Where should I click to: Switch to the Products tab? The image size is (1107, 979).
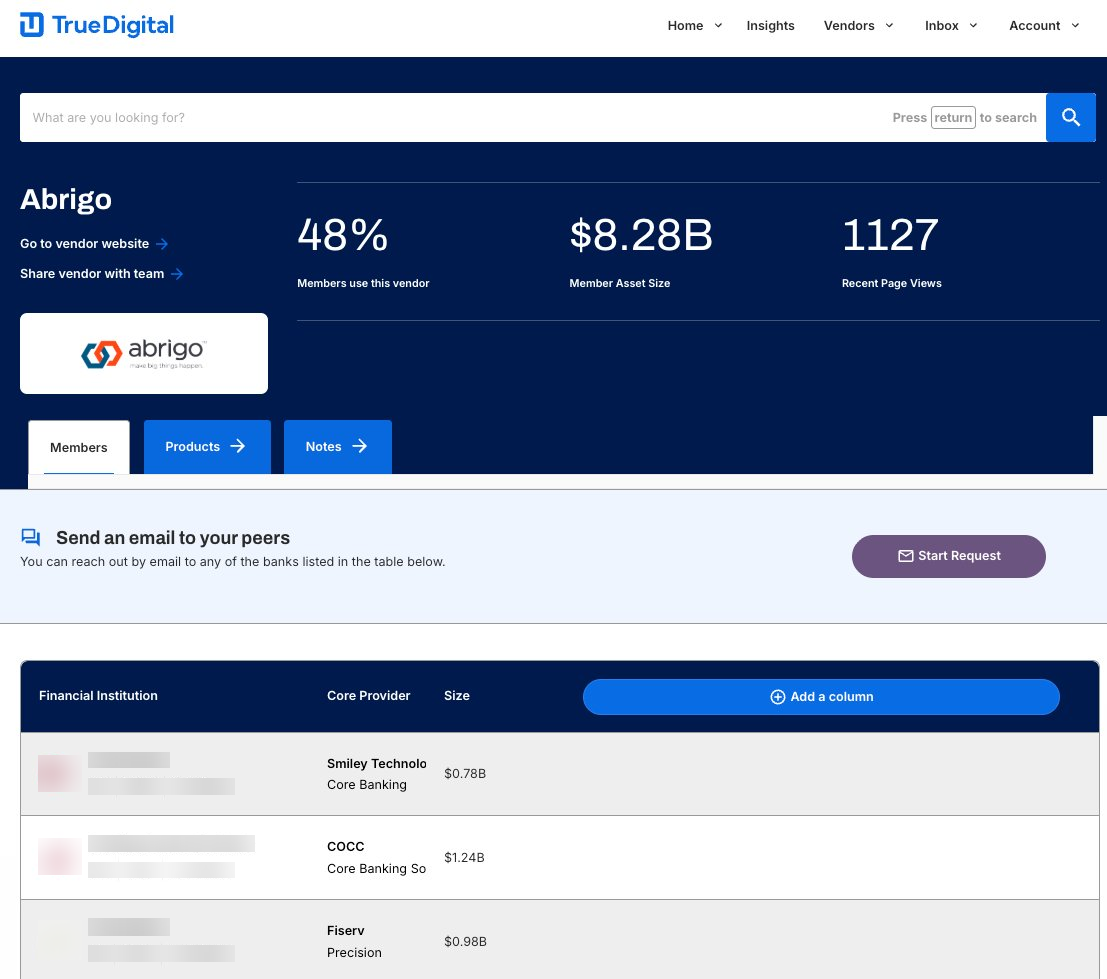[x=207, y=447]
